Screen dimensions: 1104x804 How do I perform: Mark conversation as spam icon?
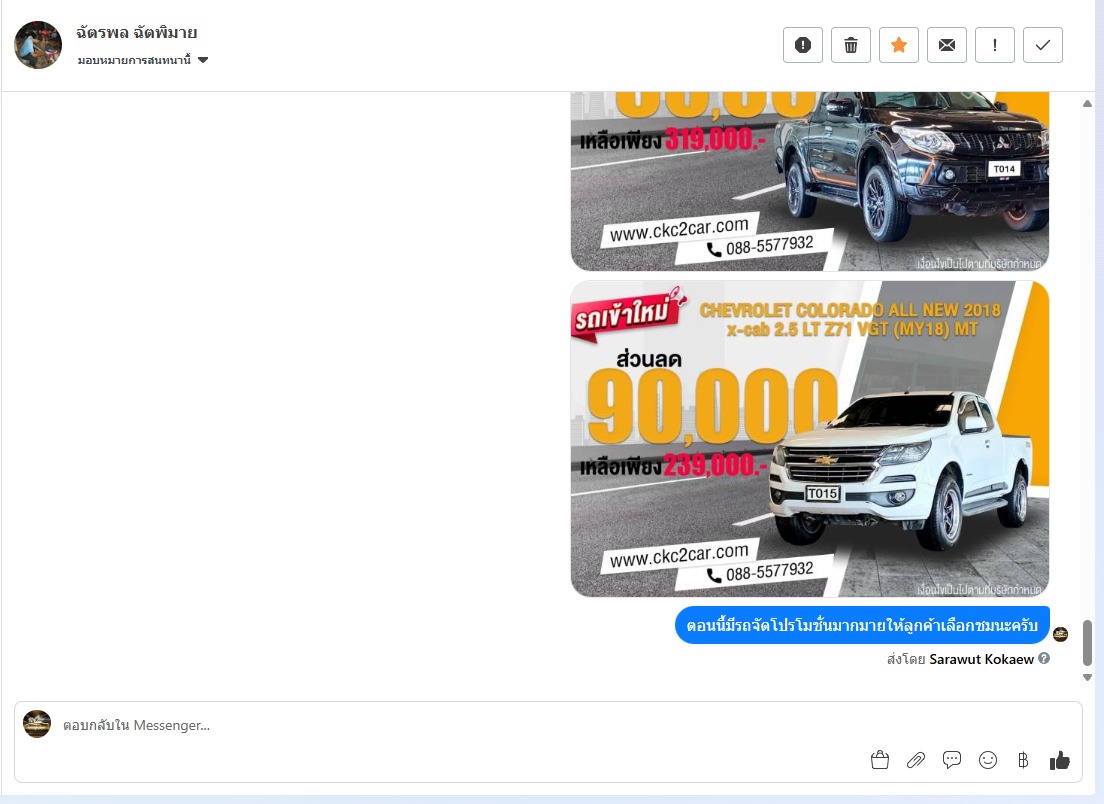(803, 45)
